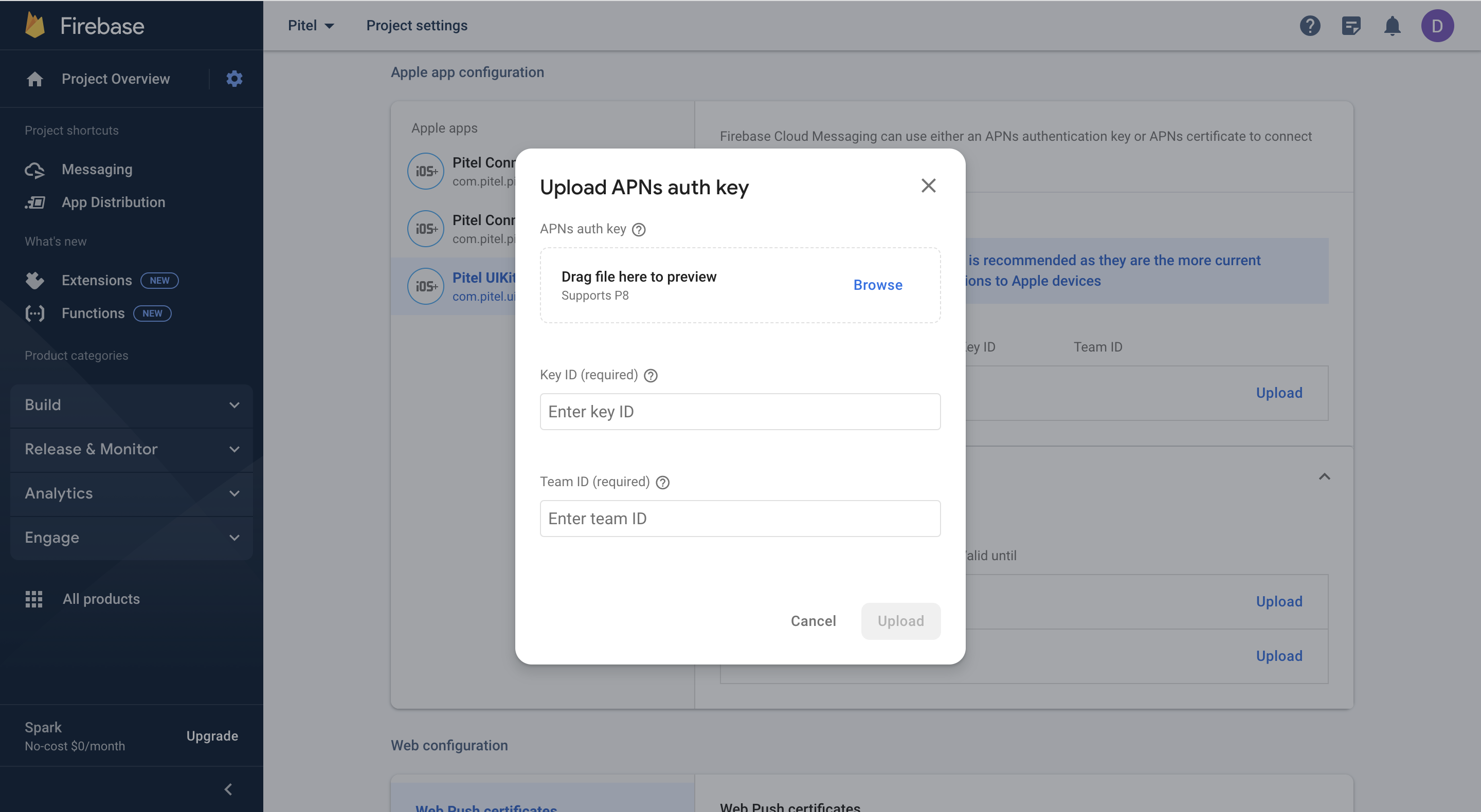The image size is (1481, 812).
Task: Collapse the APNs certificates section chevron
Action: [x=1325, y=476]
